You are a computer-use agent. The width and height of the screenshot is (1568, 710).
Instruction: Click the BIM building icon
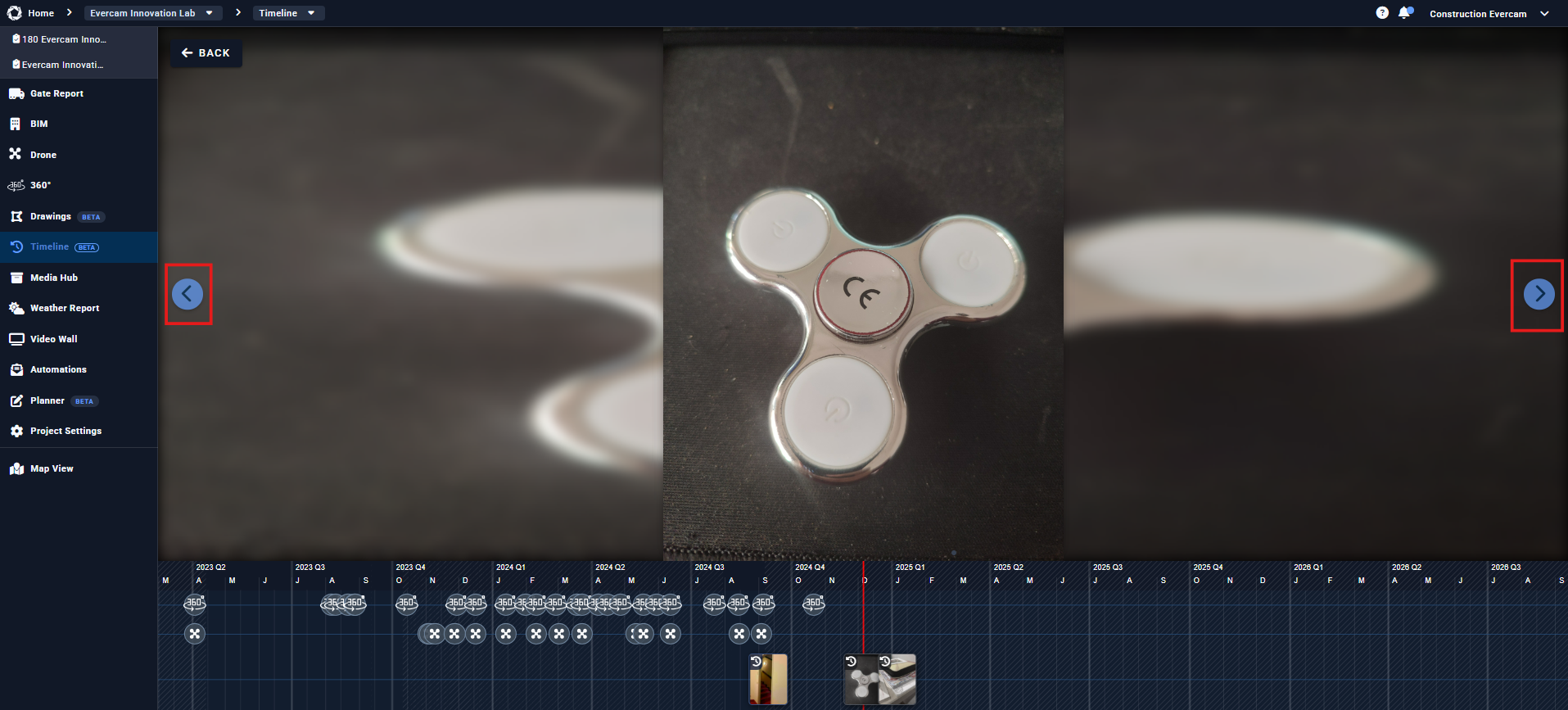pyautogui.click(x=16, y=124)
